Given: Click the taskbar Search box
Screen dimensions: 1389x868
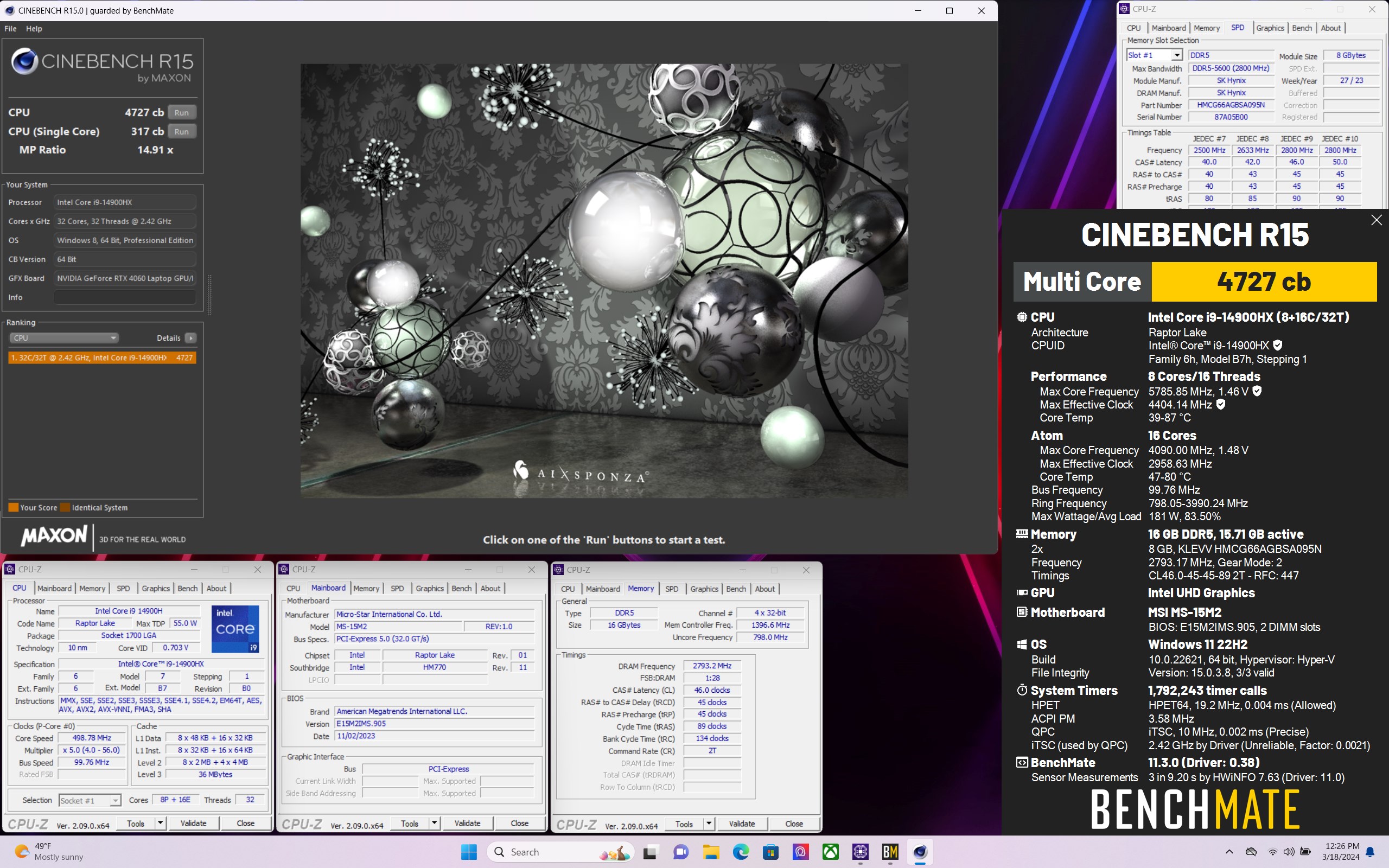Looking at the screenshot, I should [561, 852].
